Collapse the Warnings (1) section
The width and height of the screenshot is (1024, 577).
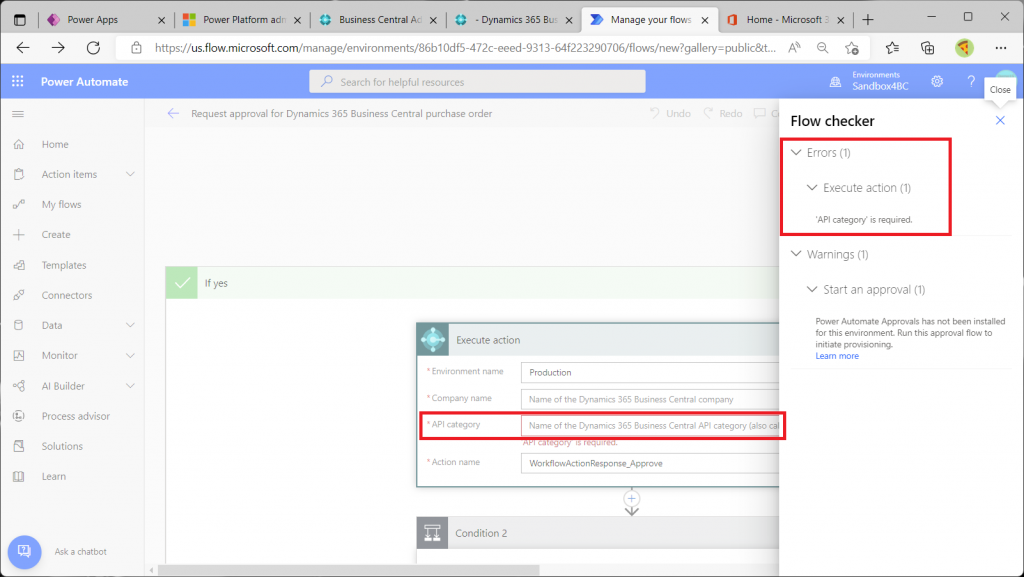click(796, 254)
